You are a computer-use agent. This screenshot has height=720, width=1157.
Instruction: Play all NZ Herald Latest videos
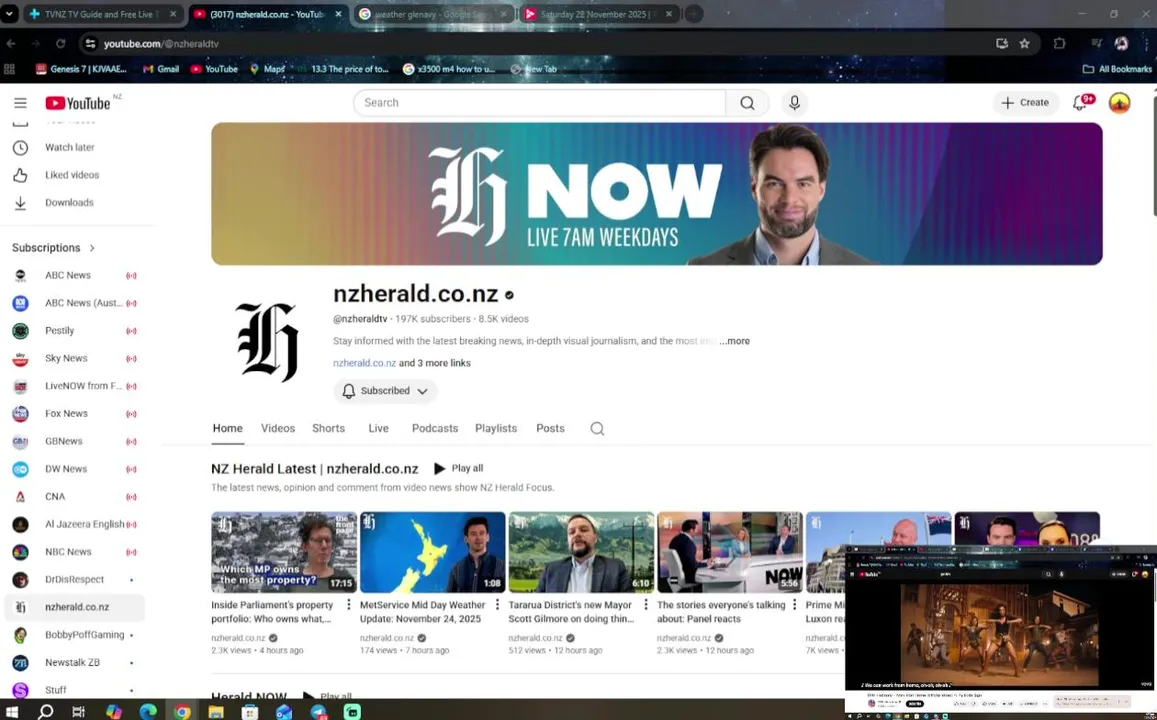coord(458,468)
